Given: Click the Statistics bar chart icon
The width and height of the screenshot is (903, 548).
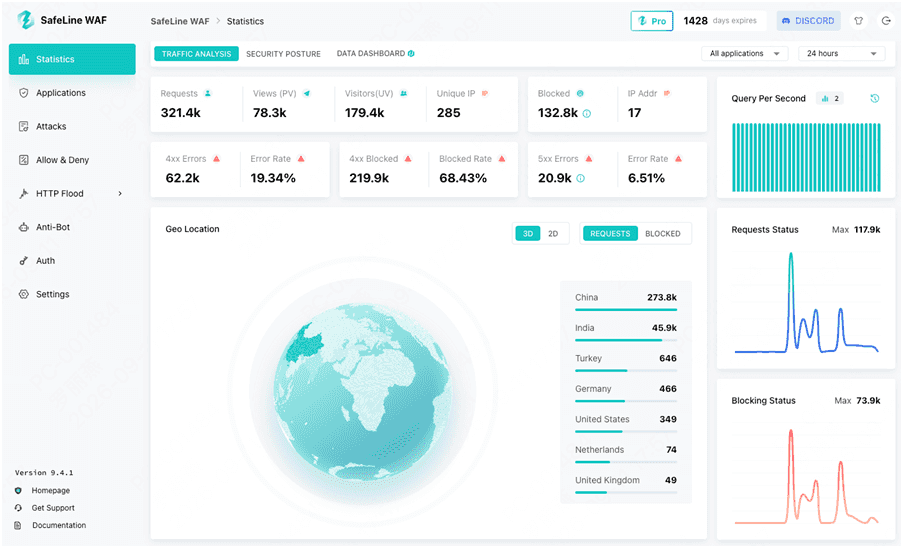Looking at the screenshot, I should (24, 59).
